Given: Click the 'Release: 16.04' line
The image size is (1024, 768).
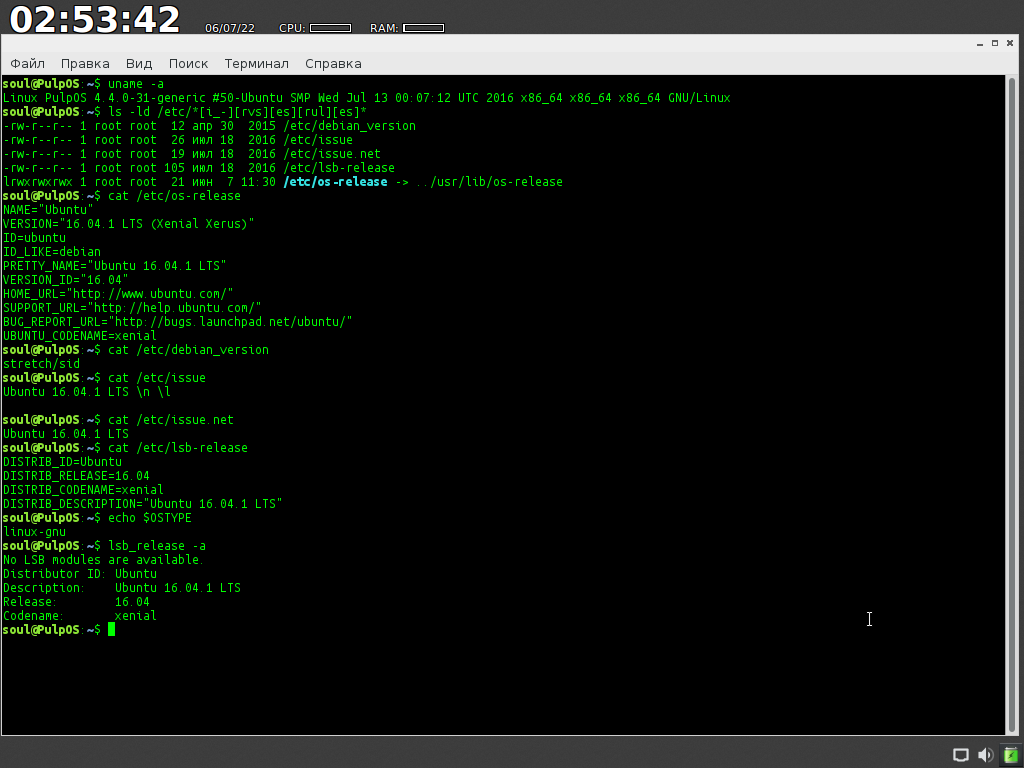Looking at the screenshot, I should tap(76, 601).
